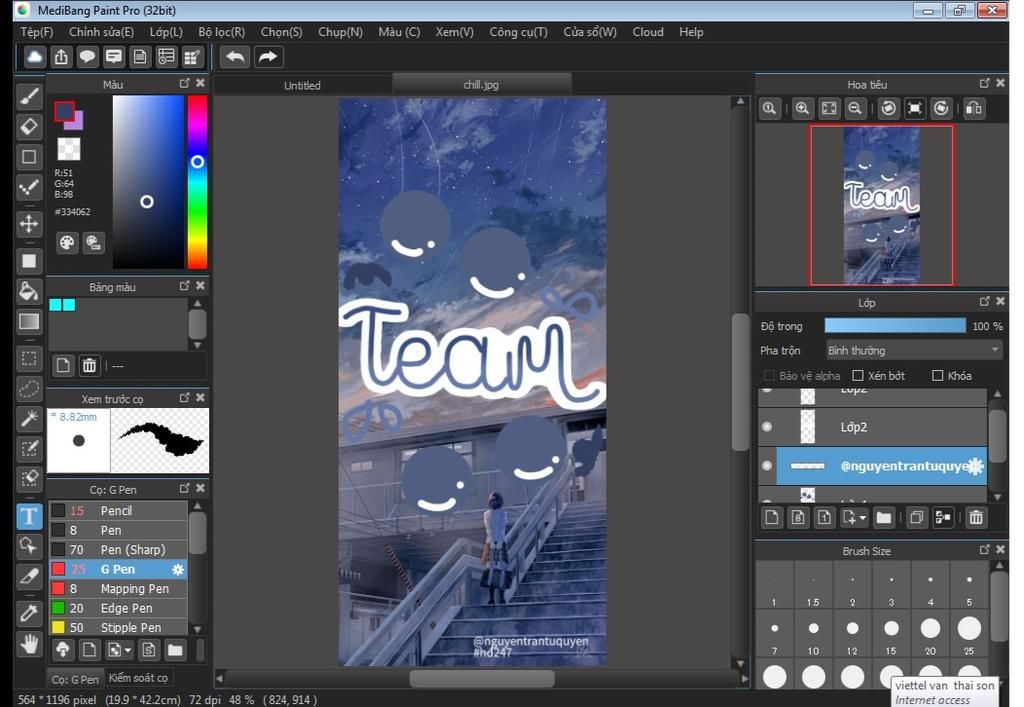This screenshot has width=1024, height=707.
Task: Click the speech bubble toolbar icon
Action: pos(87,57)
